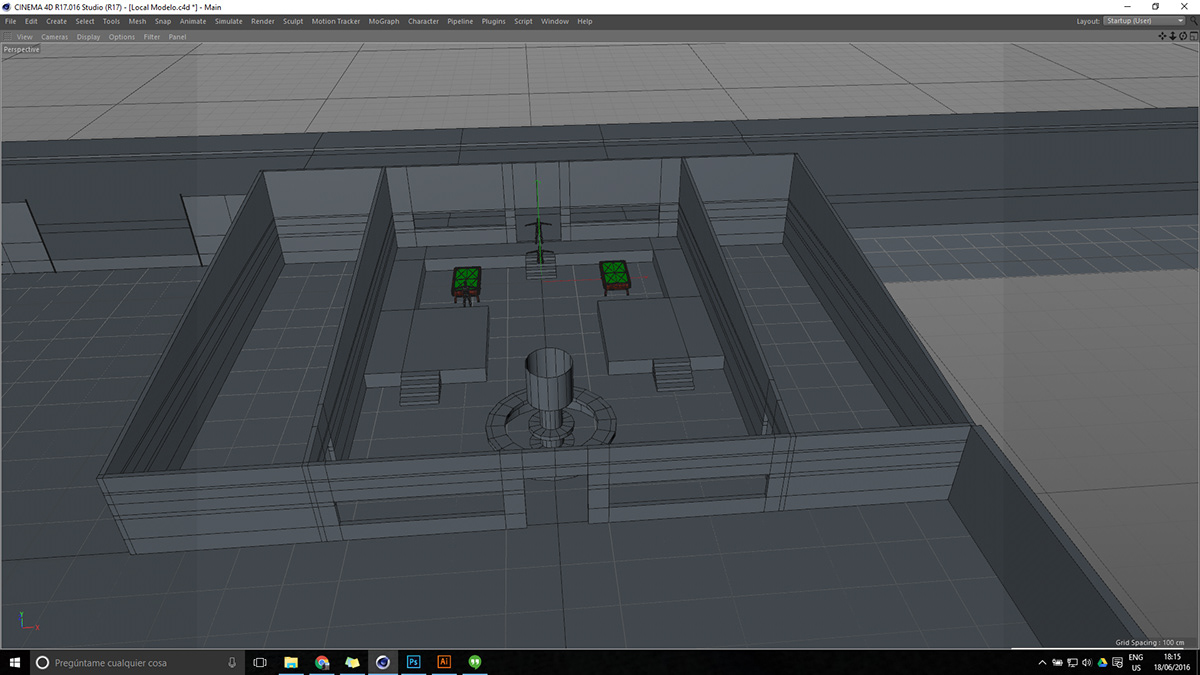This screenshot has height=675, width=1200.
Task: Click the ENG US language indicator
Action: pyautogui.click(x=1136, y=662)
